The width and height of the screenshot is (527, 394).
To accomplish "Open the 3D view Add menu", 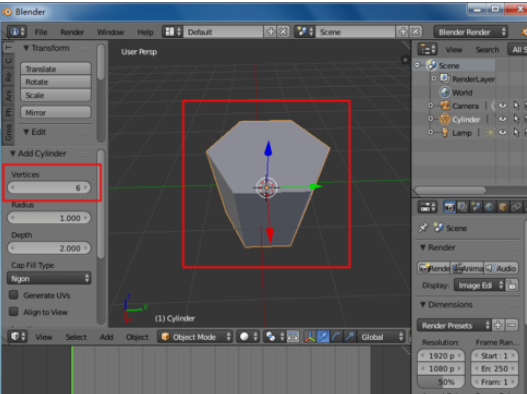I will pos(106,337).
